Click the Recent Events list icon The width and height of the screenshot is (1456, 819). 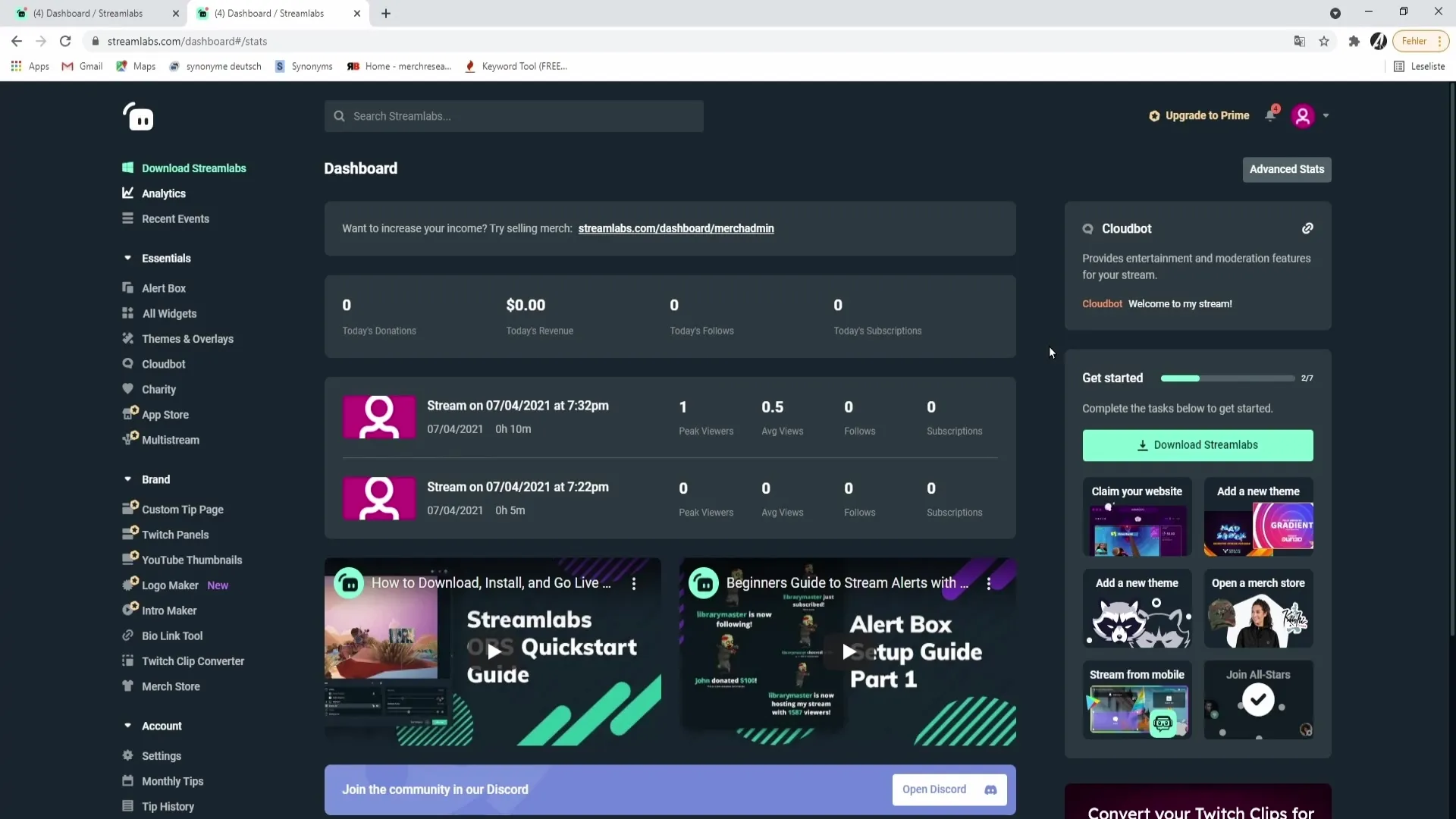coord(128,218)
